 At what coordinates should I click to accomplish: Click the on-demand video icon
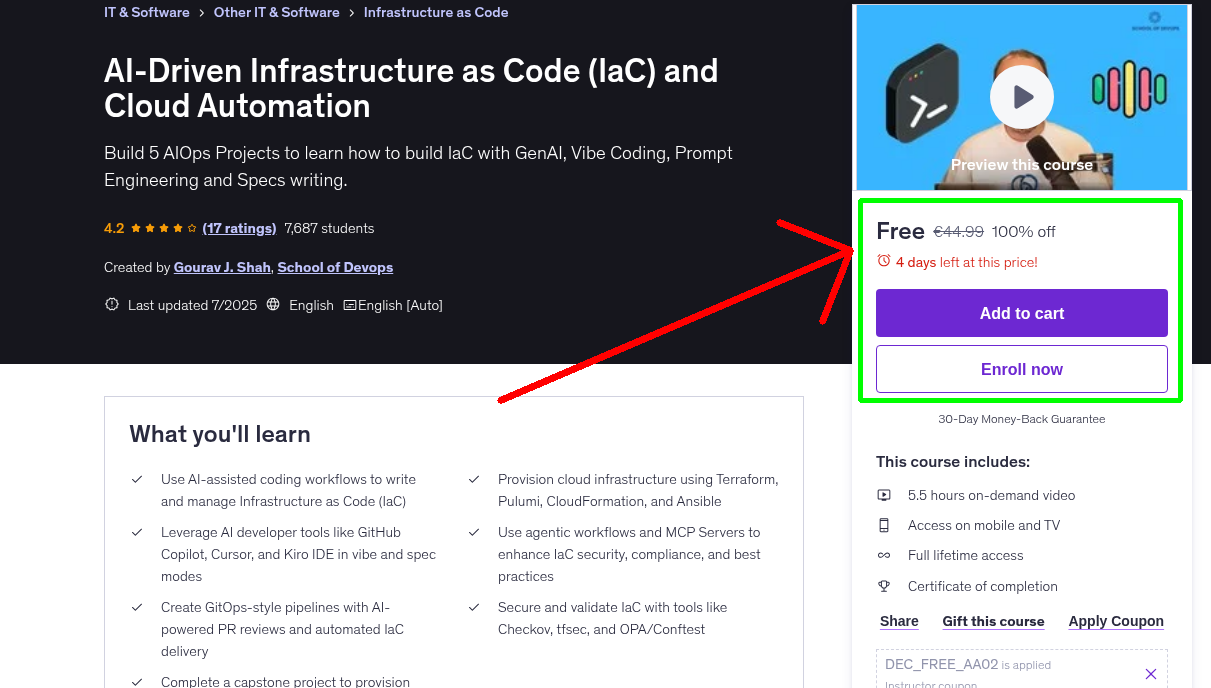pyautogui.click(x=883, y=495)
